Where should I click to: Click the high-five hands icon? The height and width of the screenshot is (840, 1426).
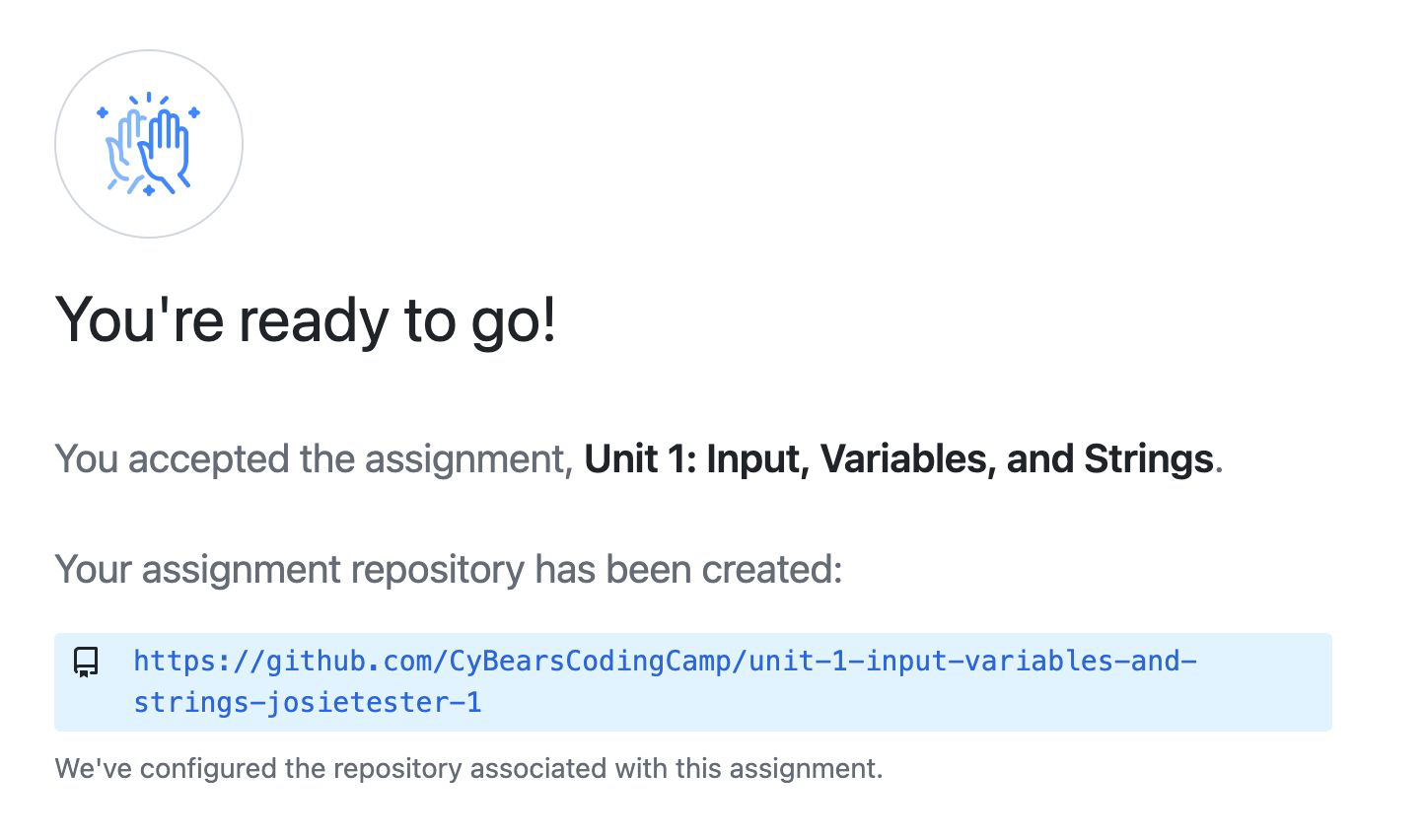[x=148, y=144]
